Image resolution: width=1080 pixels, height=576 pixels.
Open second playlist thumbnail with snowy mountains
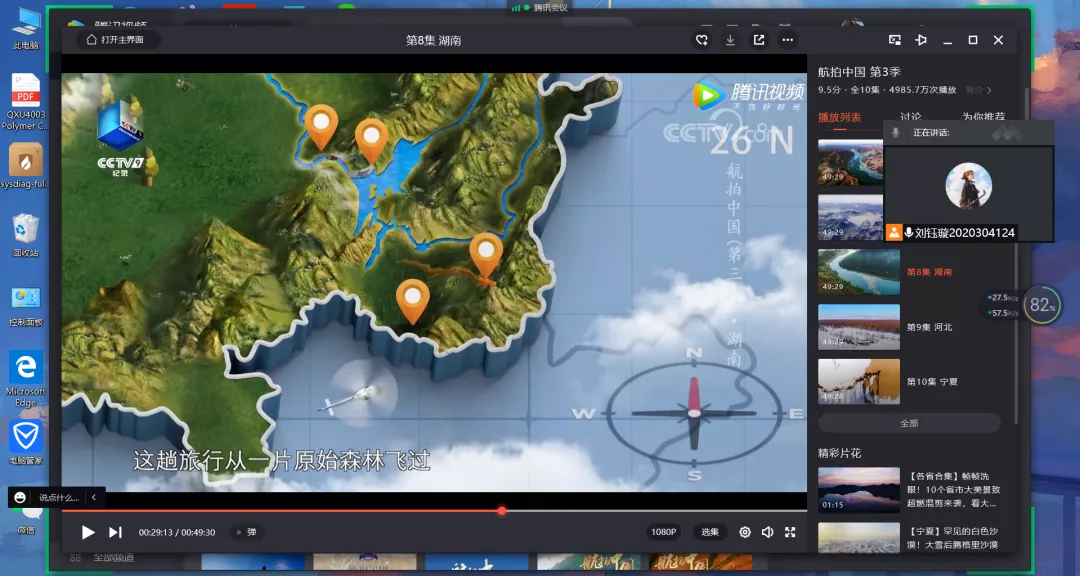coord(850,217)
